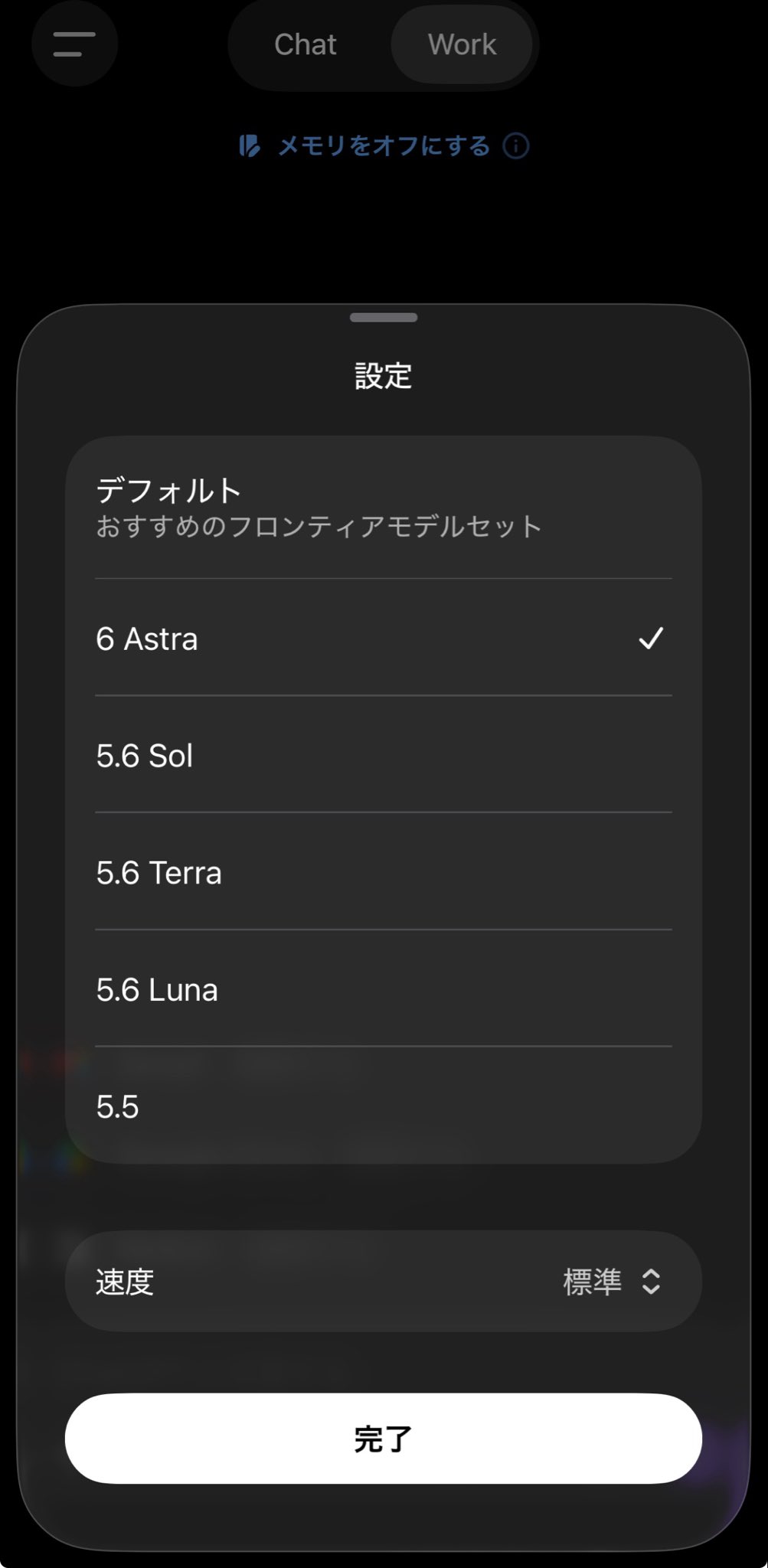Open the info icon next to memory text
768x1568 pixels.
516,145
